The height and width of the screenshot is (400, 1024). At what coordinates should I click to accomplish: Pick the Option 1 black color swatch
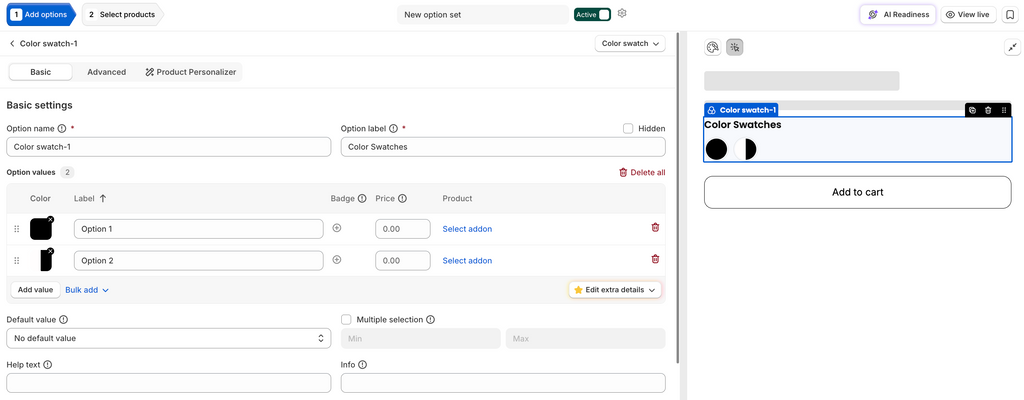coord(40,229)
